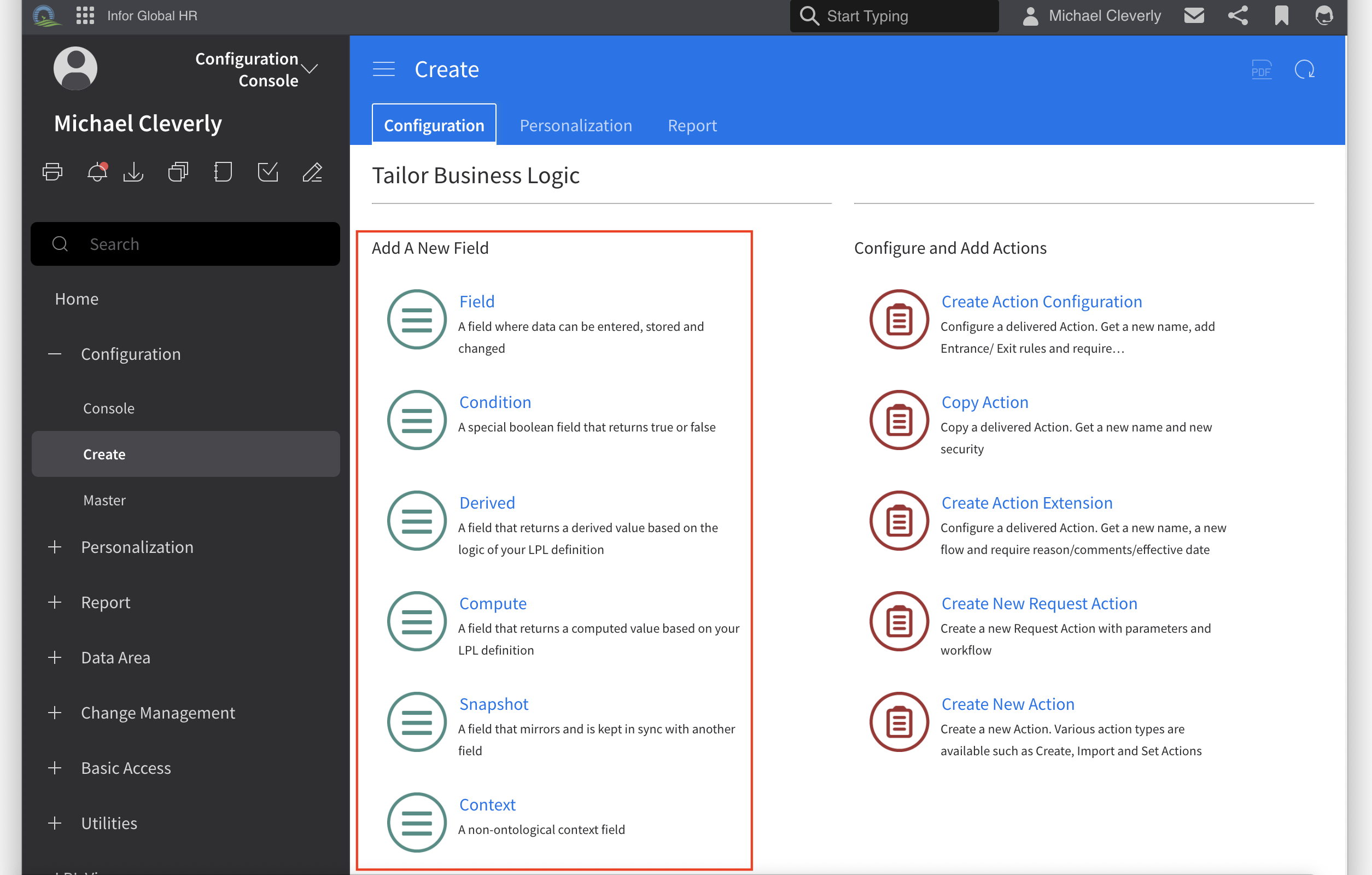Click the green Condition list icon
This screenshot has height=875, width=1372.
(x=417, y=420)
